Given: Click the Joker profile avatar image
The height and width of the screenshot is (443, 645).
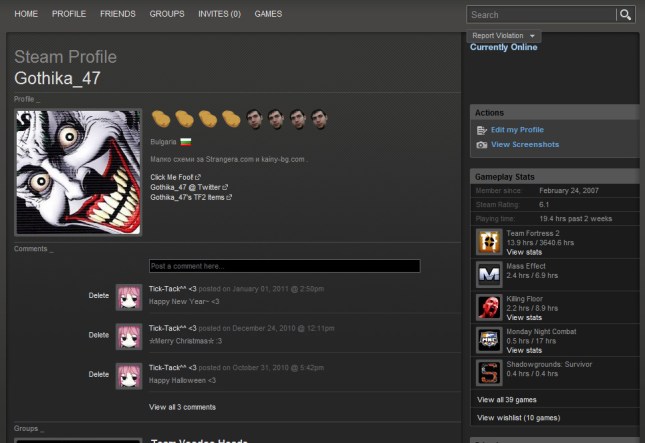Looking at the screenshot, I should tap(79, 172).
